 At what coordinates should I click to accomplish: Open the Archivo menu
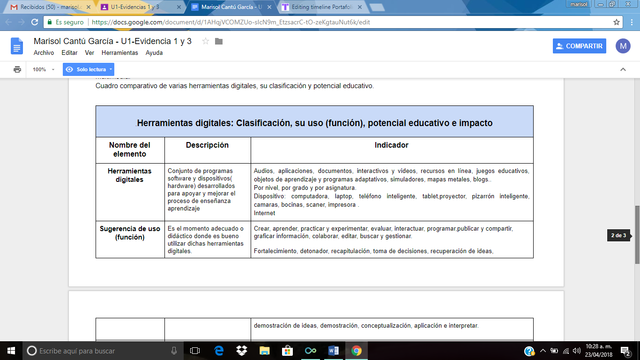tap(44, 53)
